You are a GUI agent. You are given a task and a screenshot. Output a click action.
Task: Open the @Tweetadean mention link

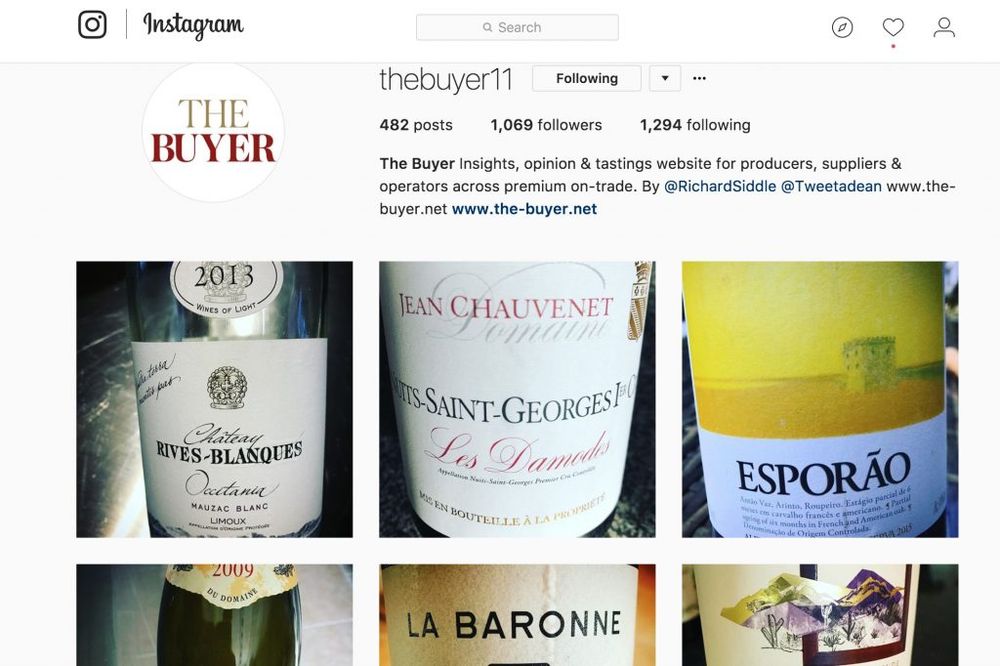pos(831,186)
